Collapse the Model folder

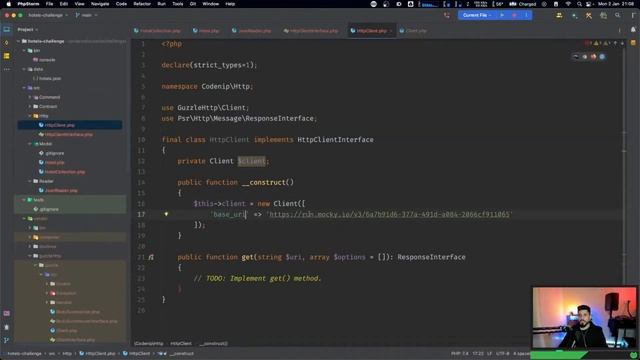(30, 144)
